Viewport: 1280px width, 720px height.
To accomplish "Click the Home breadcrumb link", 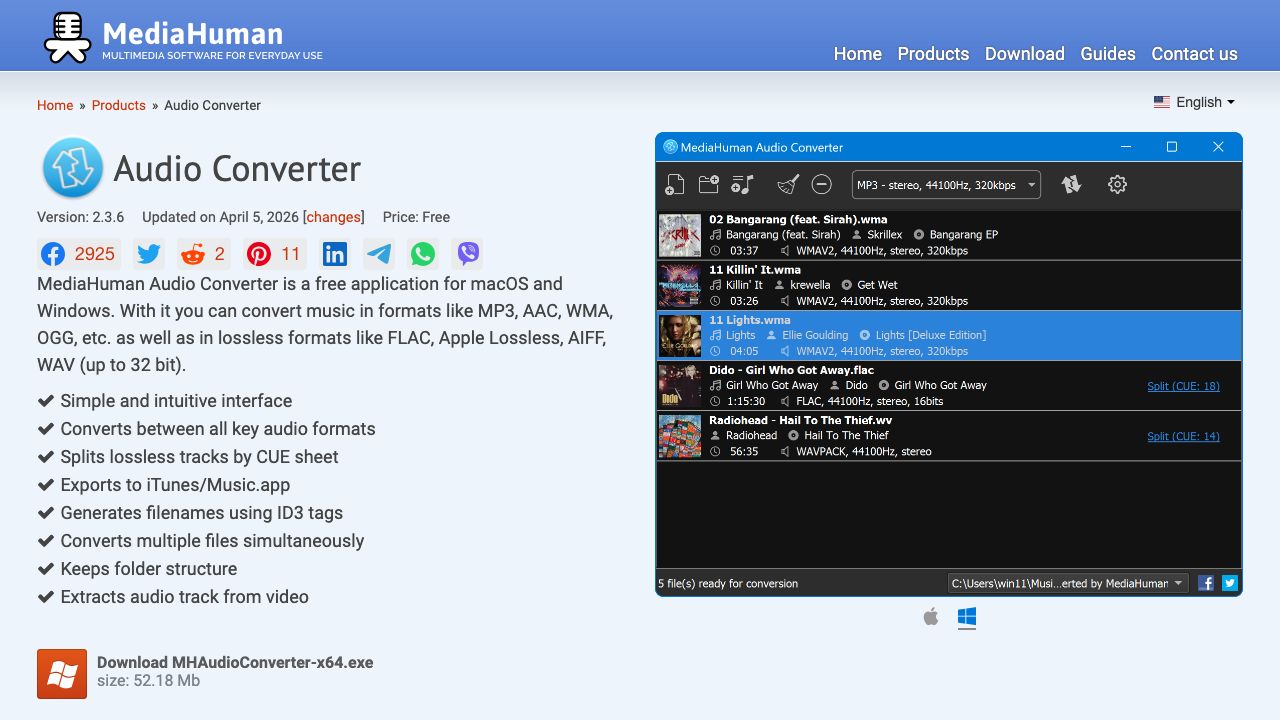I will point(55,105).
